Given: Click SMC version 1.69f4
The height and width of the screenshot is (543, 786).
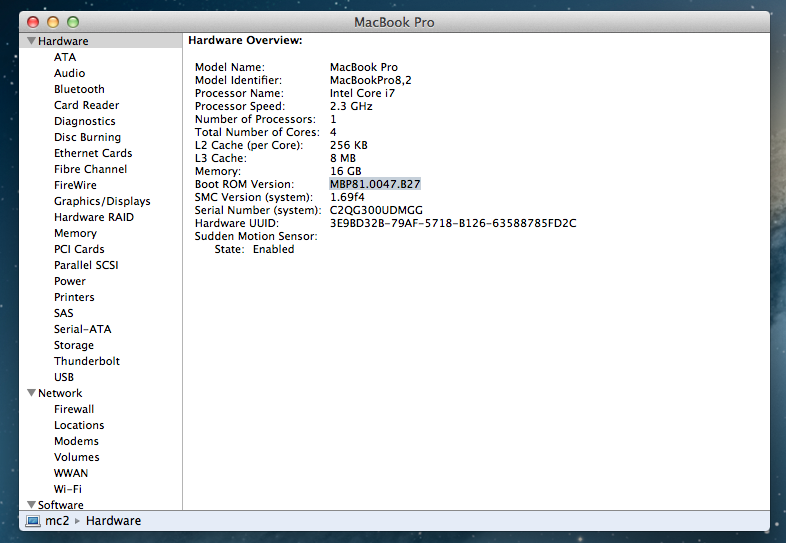Looking at the screenshot, I should click(x=347, y=197).
